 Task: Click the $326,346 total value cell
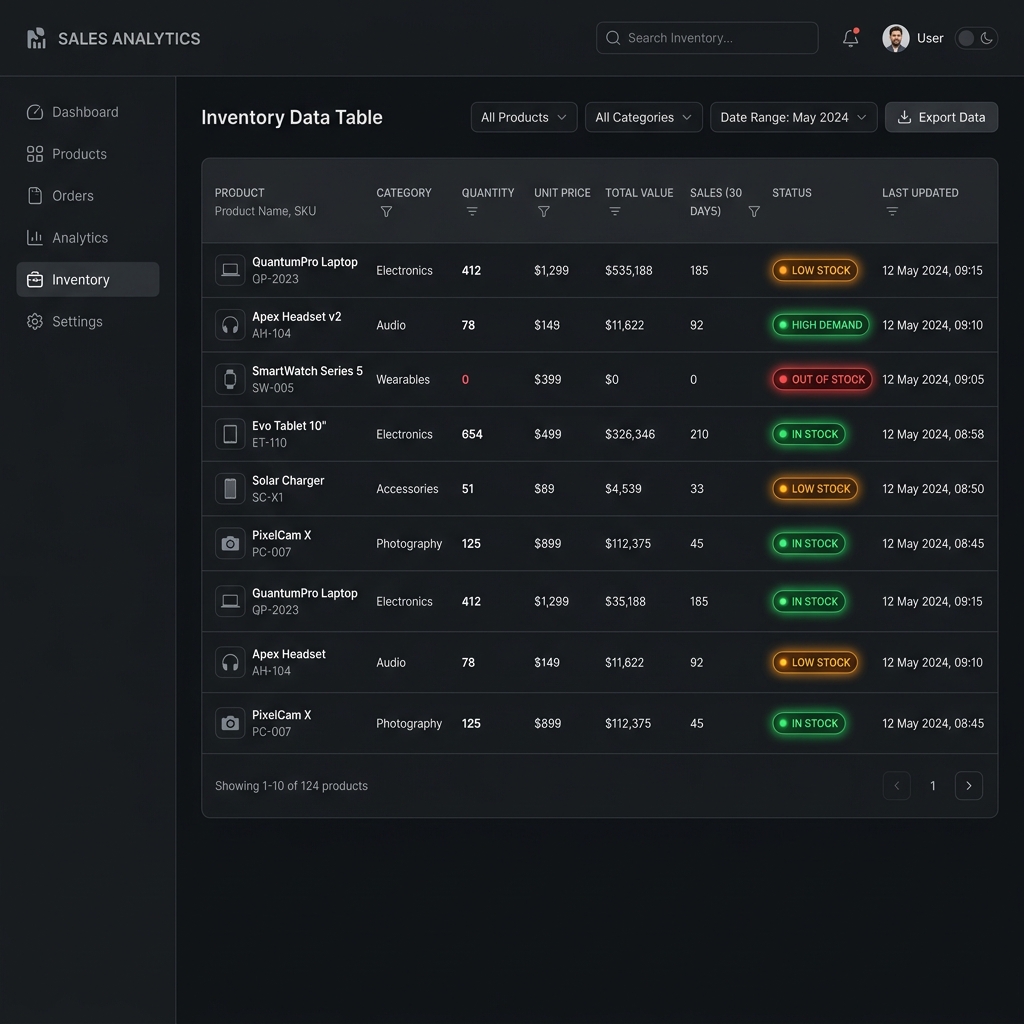point(630,434)
